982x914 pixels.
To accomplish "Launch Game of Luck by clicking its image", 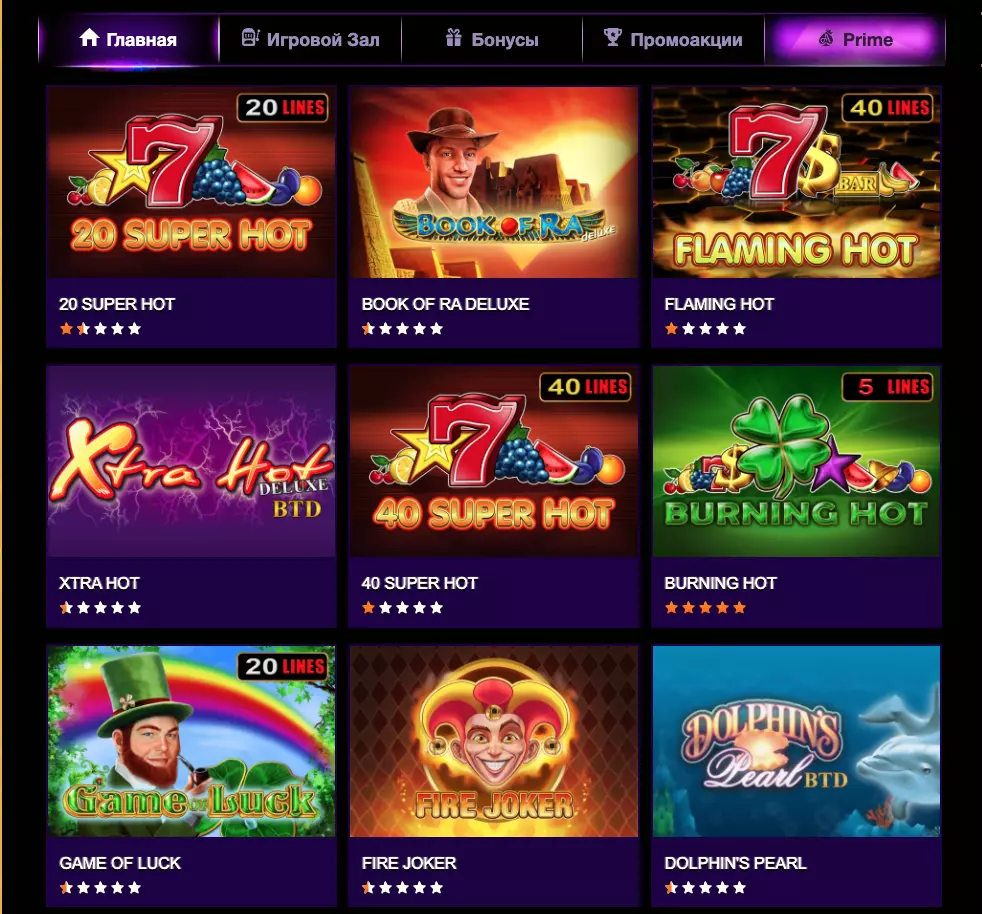I will click(191, 741).
